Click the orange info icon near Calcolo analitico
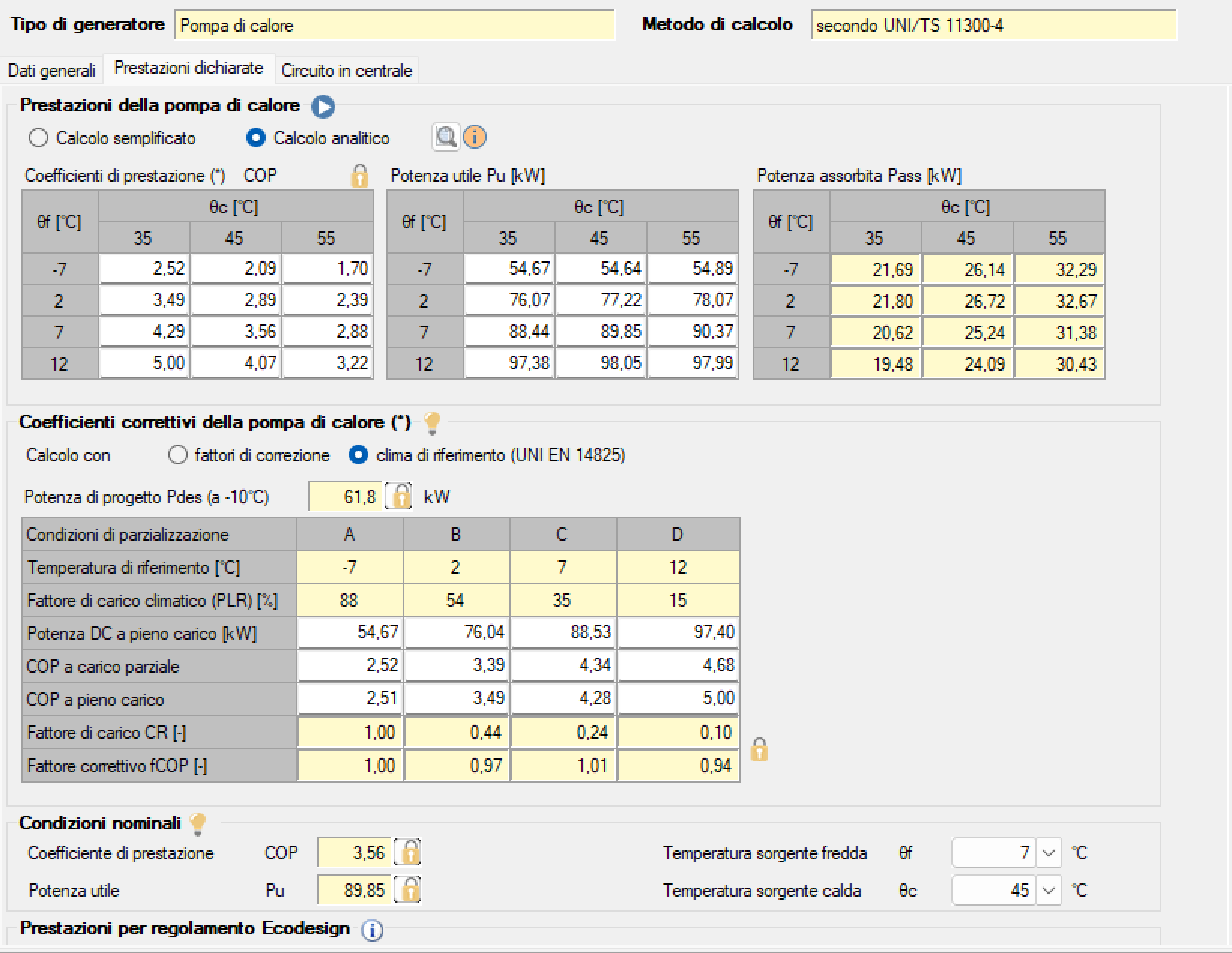 (x=475, y=137)
